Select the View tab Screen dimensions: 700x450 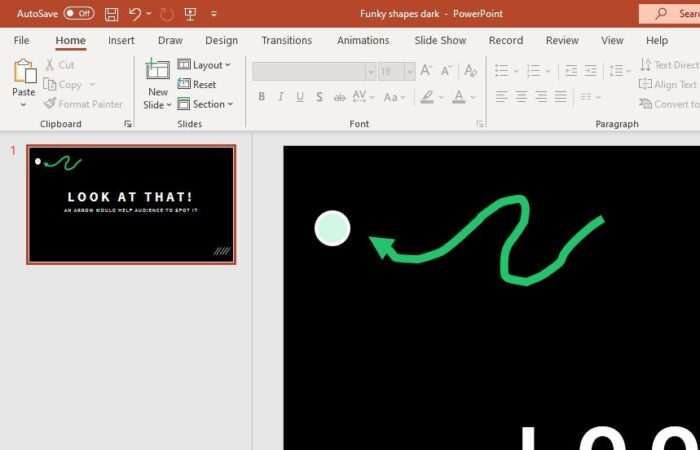pos(612,41)
